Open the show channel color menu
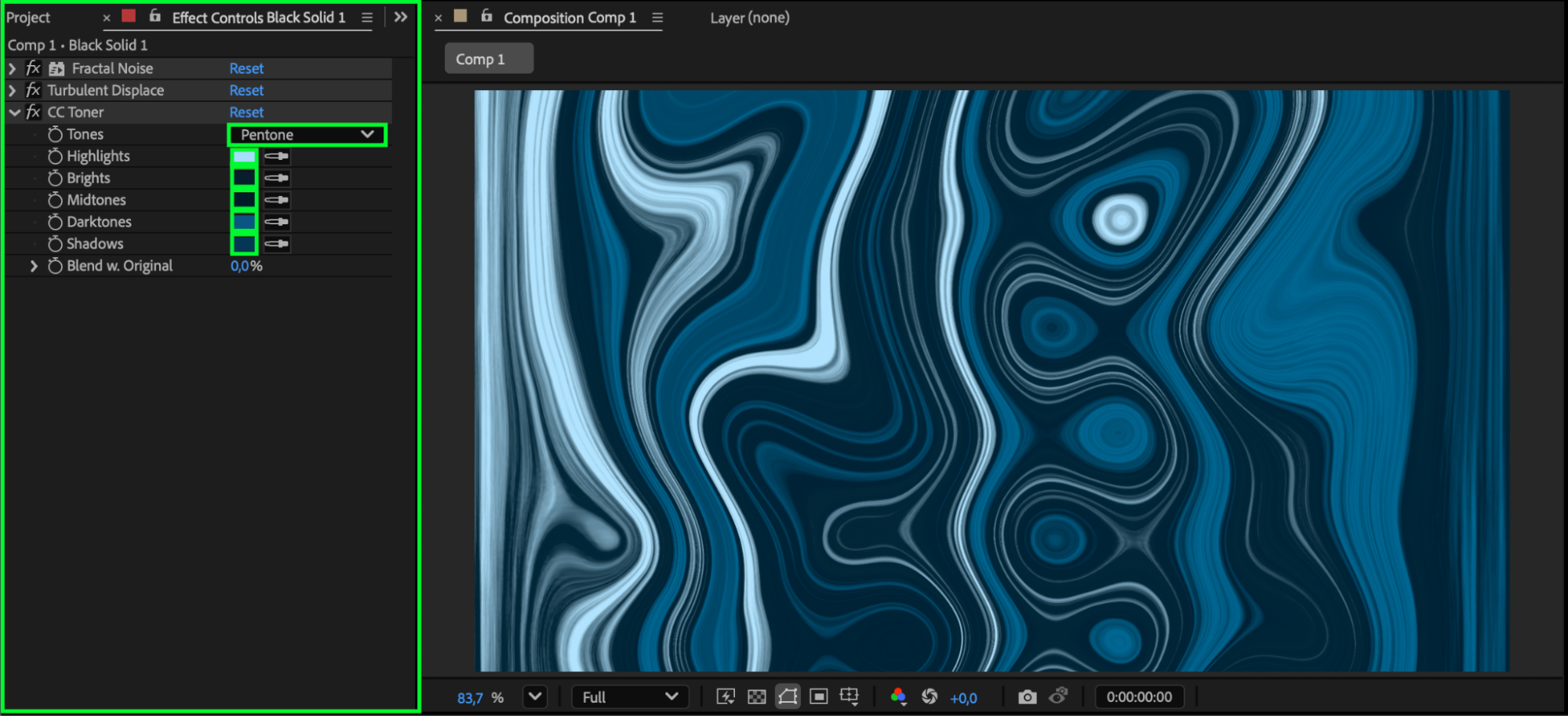Viewport: 1568px width, 716px height. (x=899, y=696)
